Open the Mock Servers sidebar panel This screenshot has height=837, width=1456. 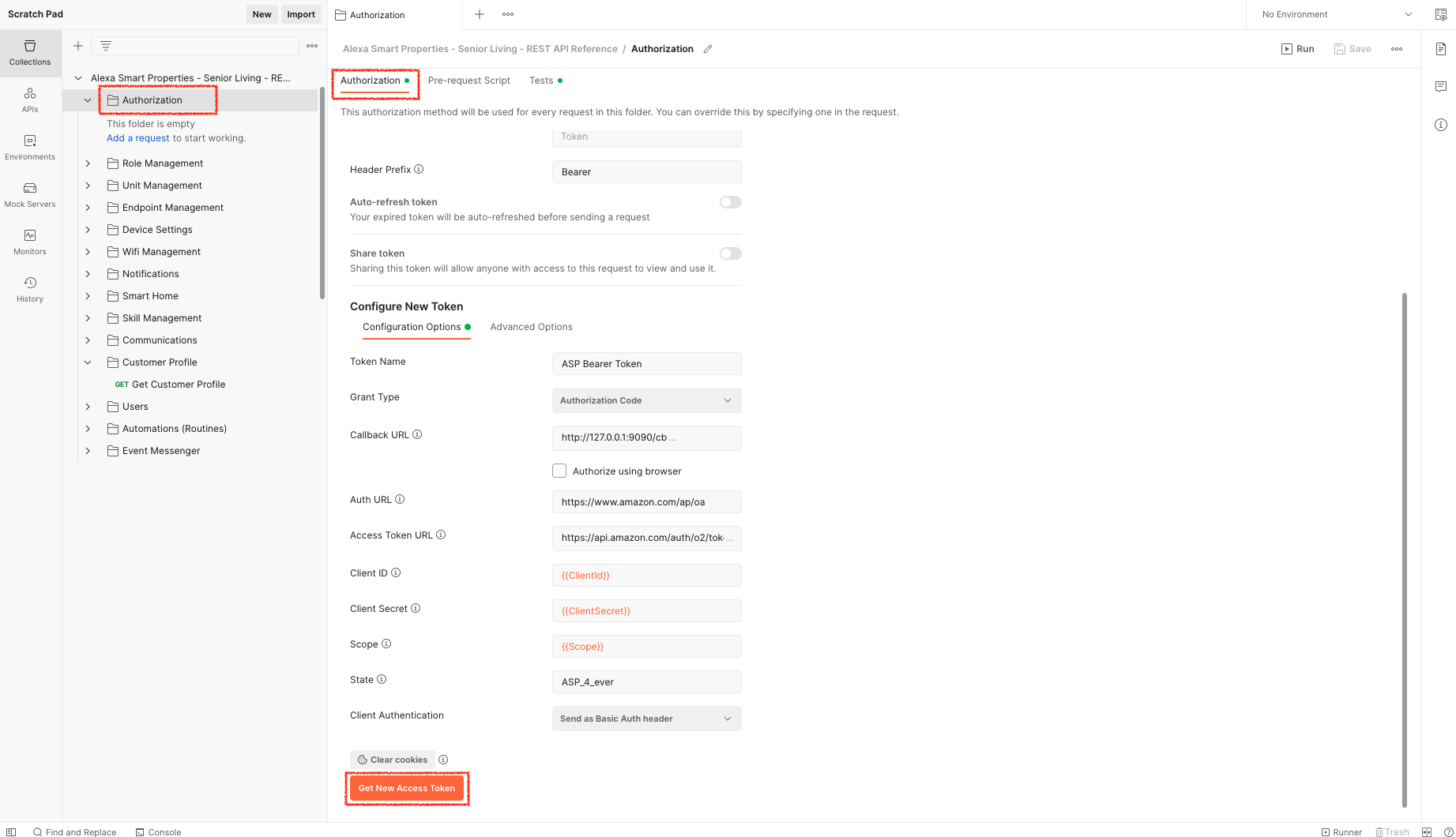click(30, 195)
